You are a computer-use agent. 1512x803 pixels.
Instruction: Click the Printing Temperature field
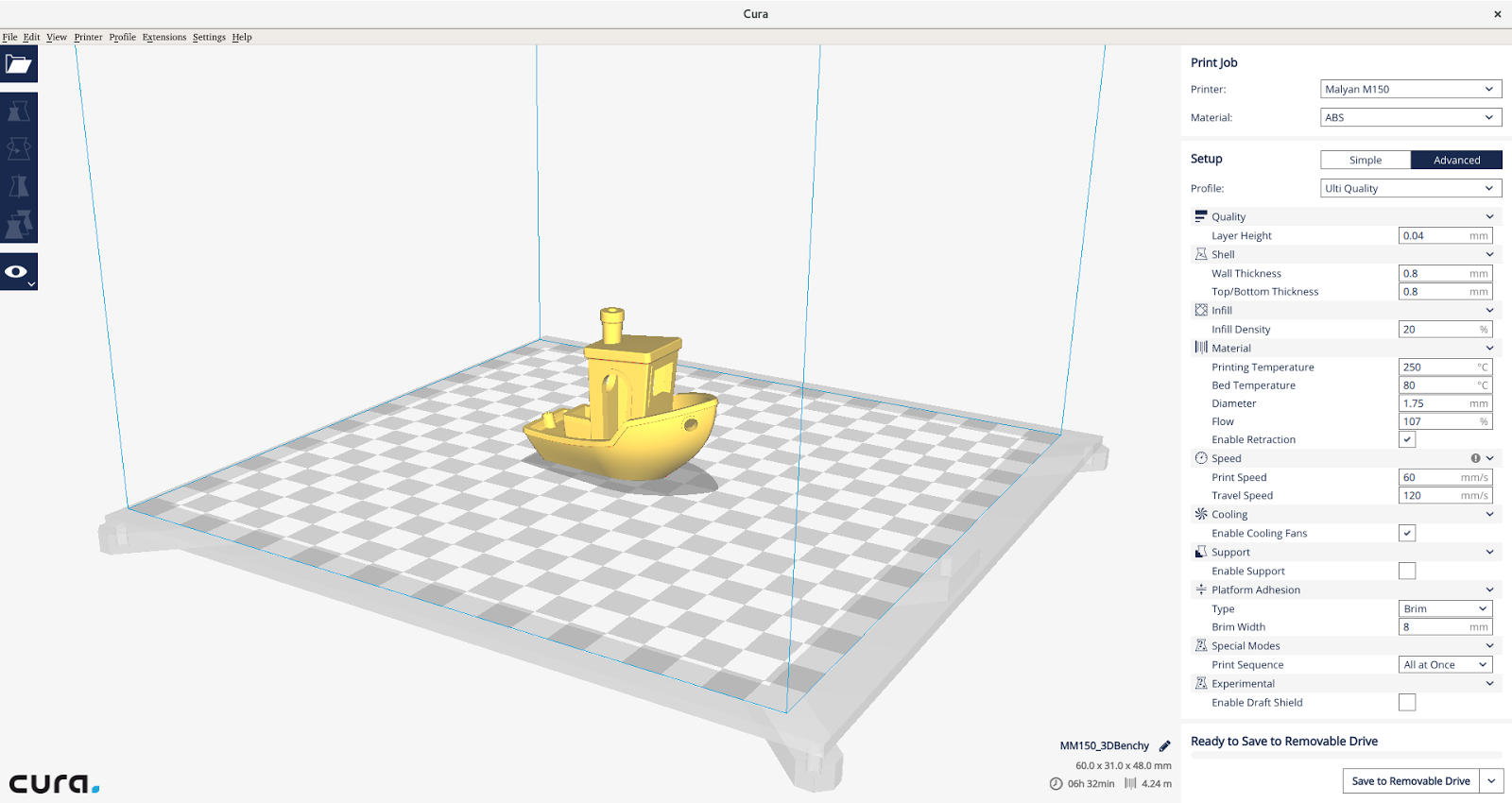point(1446,367)
